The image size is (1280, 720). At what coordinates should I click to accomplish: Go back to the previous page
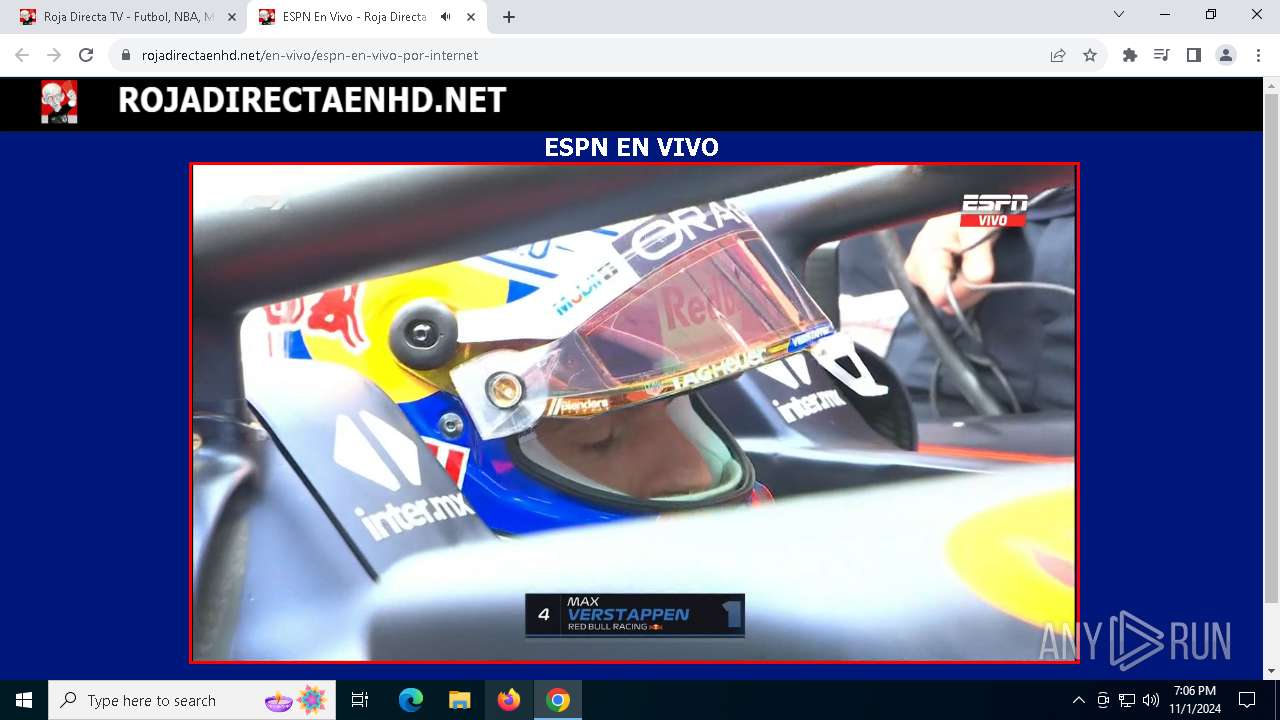coord(22,56)
